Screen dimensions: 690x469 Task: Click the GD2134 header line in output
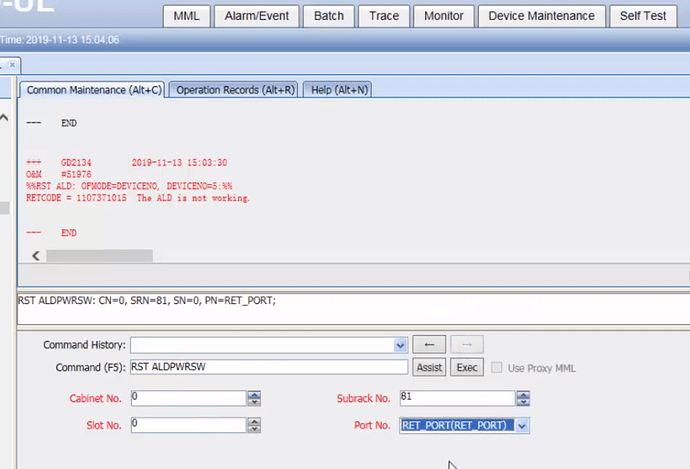127,162
